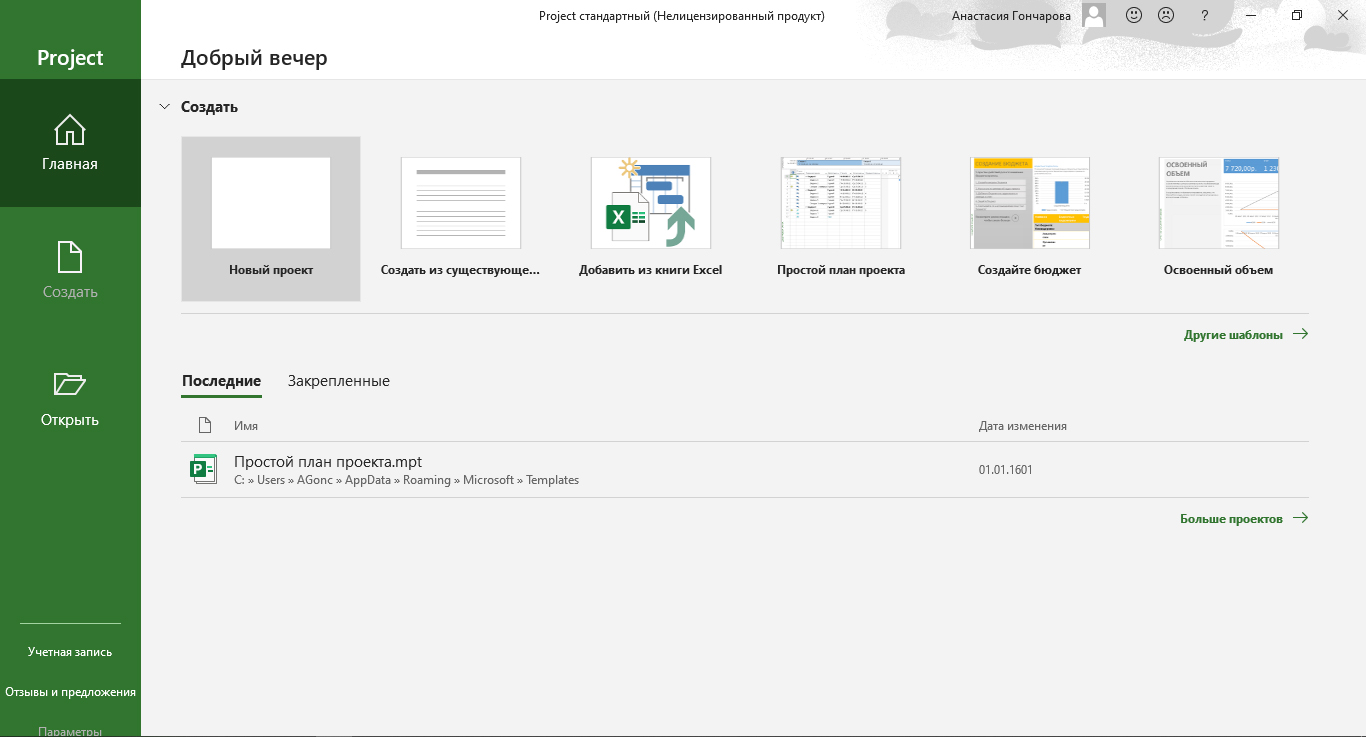
Task: Open help with the question mark
Action: [x=1205, y=15]
